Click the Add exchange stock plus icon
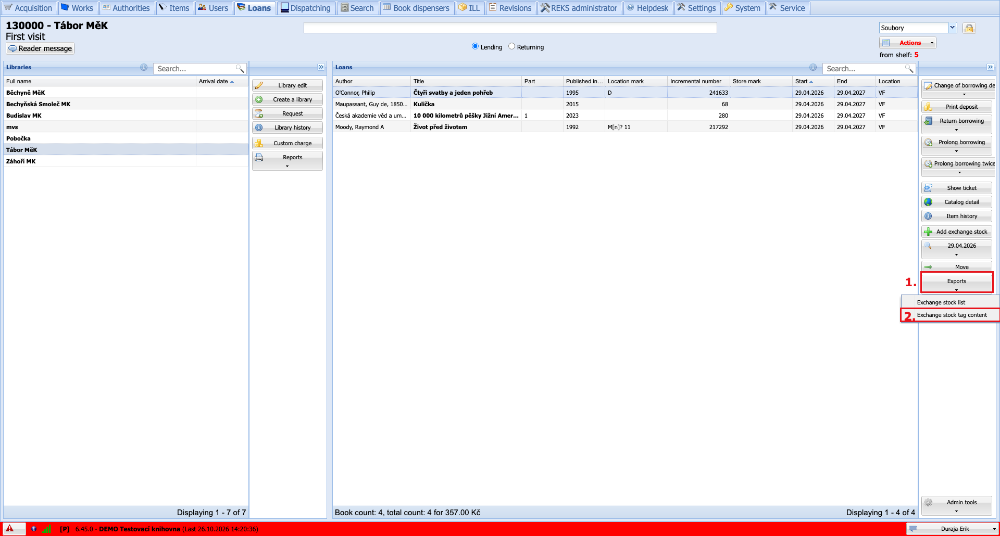The image size is (1000, 536). [929, 232]
